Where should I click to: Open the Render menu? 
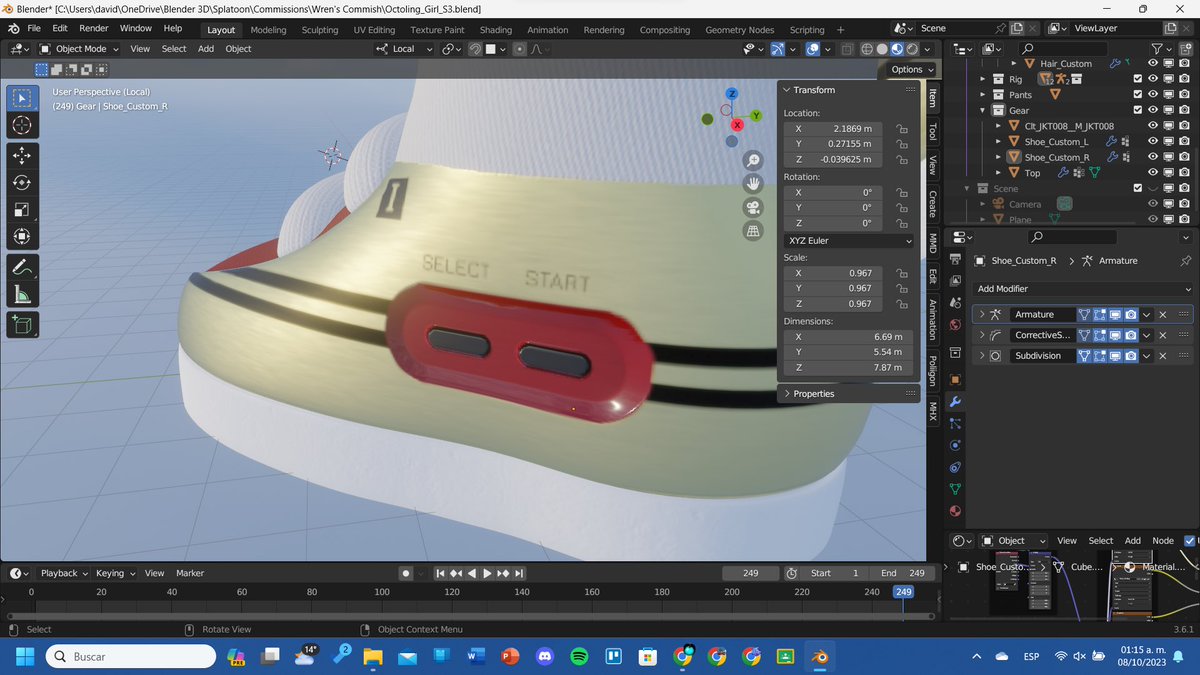pyautogui.click(x=94, y=29)
